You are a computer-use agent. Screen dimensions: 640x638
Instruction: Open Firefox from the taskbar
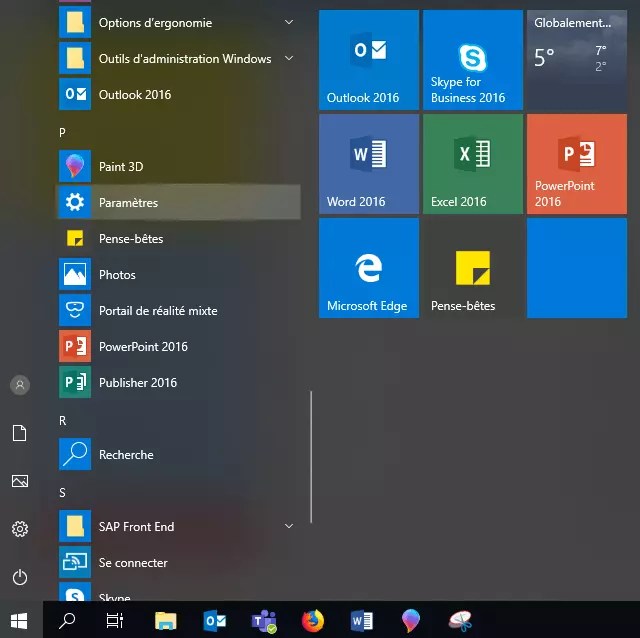coord(313,621)
